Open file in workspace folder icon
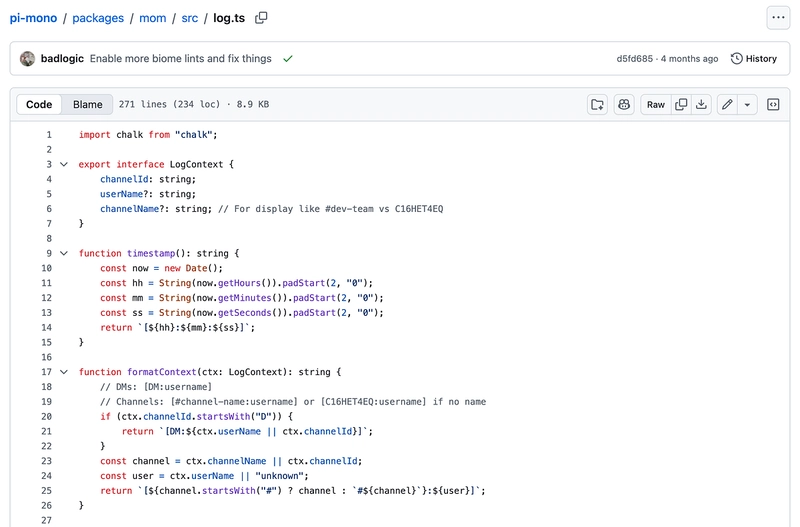800x527 pixels. point(597,104)
